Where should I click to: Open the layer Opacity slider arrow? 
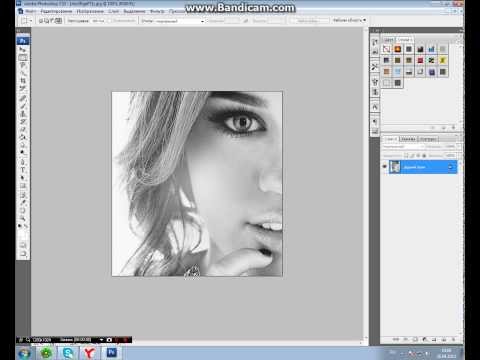click(x=459, y=146)
